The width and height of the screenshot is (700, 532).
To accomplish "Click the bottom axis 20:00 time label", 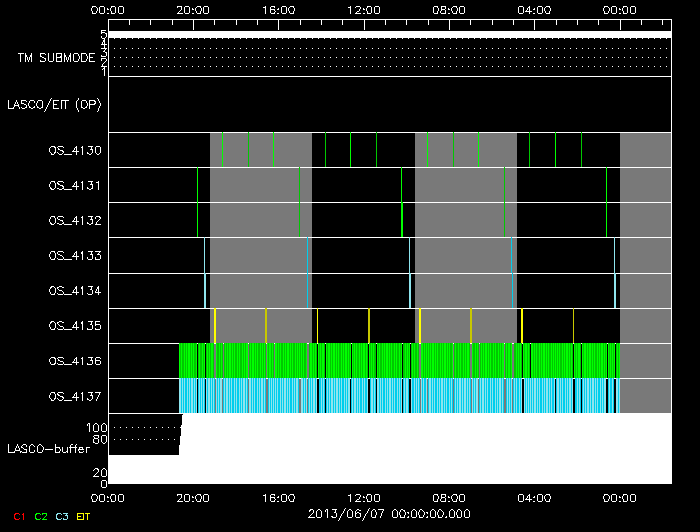I will [193, 498].
